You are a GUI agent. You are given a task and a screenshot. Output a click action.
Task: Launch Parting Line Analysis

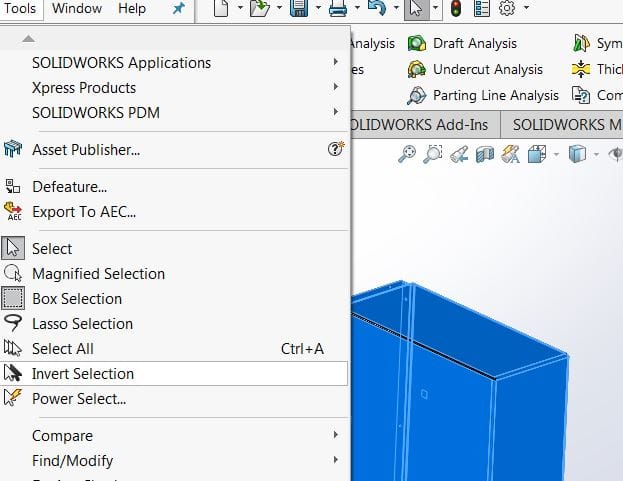pos(495,95)
